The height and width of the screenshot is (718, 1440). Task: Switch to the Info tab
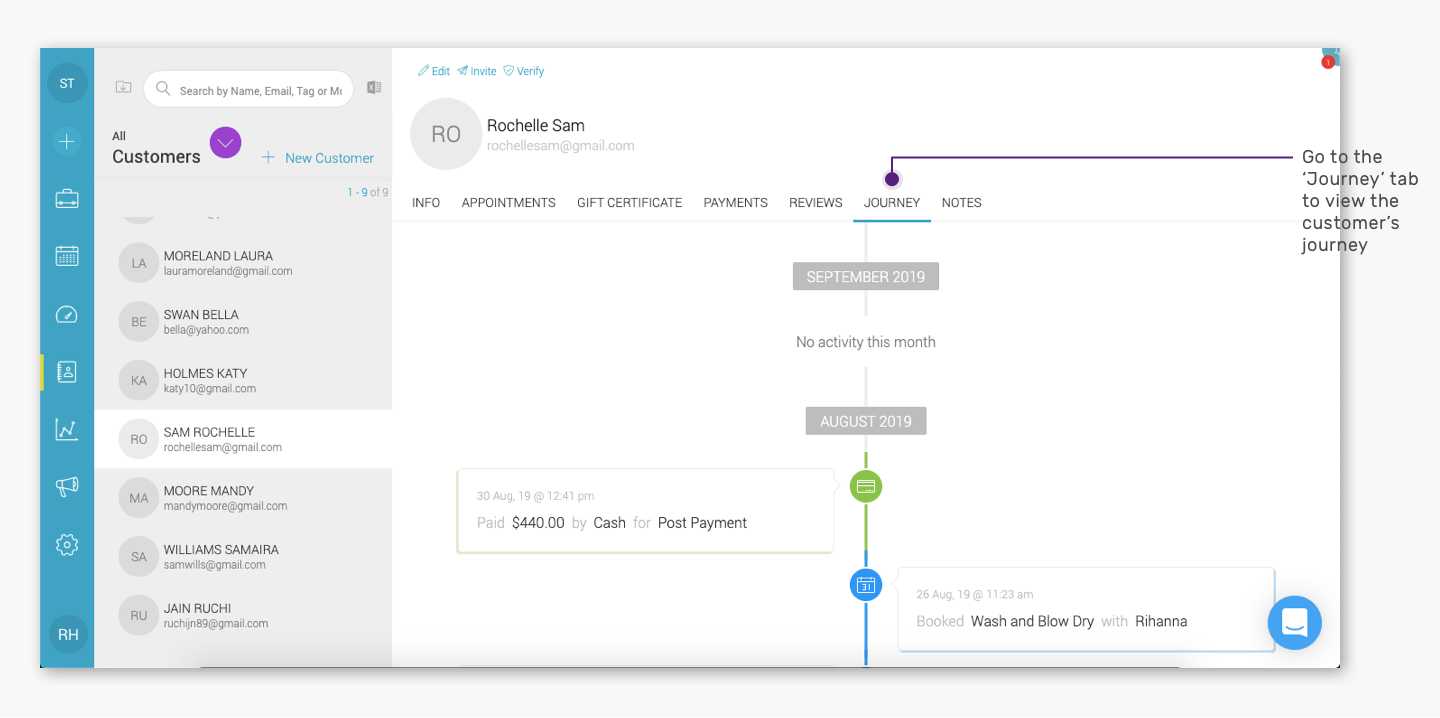(426, 202)
